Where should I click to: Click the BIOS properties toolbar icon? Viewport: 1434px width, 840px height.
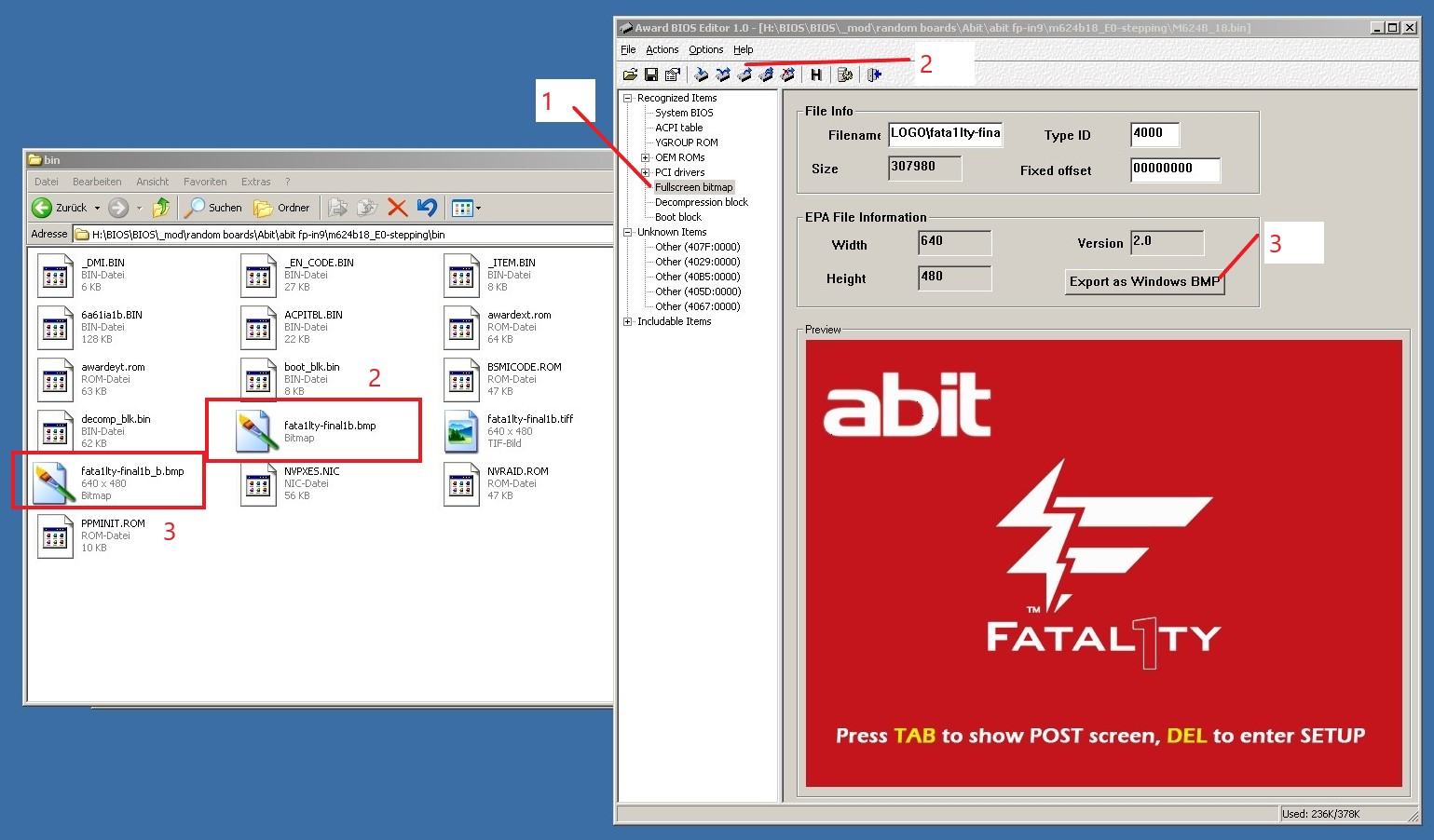tap(672, 75)
